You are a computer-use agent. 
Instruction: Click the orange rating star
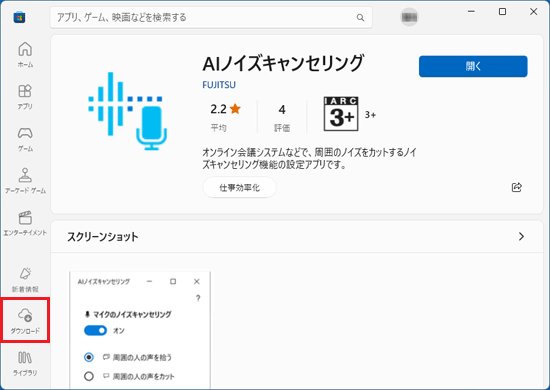[x=235, y=109]
